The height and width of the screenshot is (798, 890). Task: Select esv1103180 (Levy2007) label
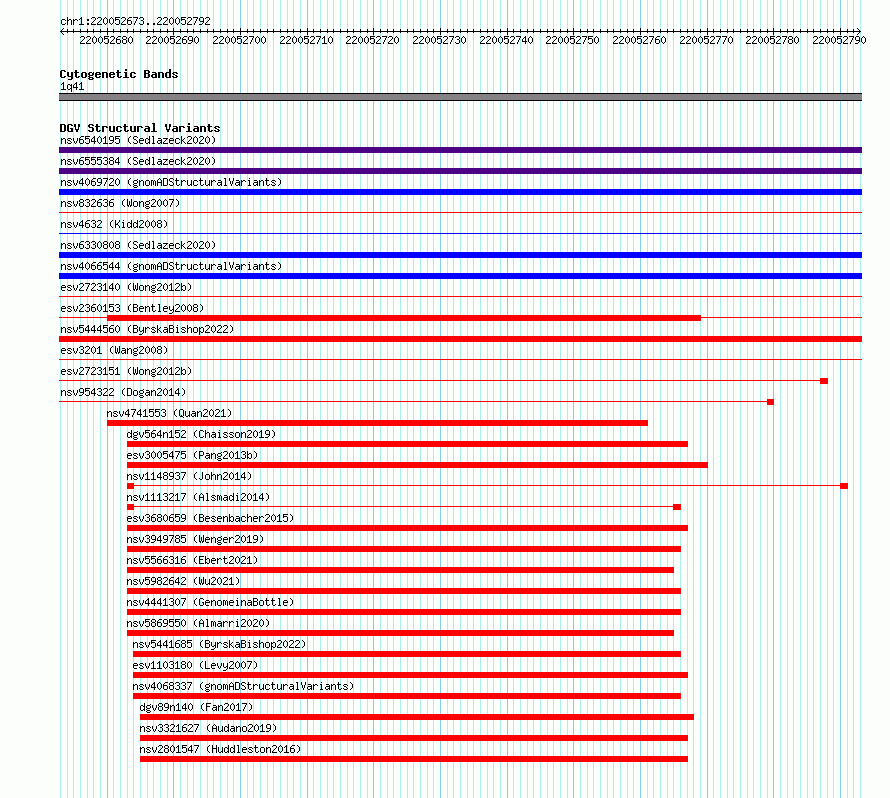(195, 665)
